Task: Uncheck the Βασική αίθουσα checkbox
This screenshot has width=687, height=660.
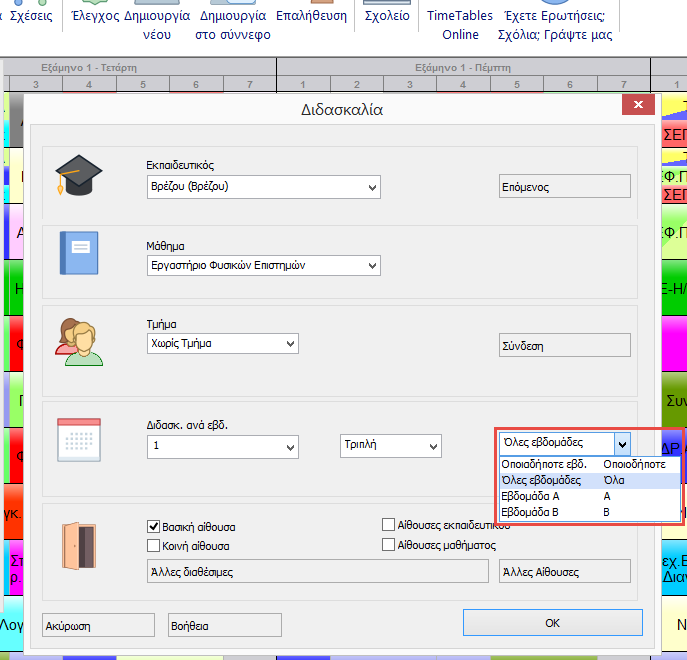Action: click(x=154, y=526)
